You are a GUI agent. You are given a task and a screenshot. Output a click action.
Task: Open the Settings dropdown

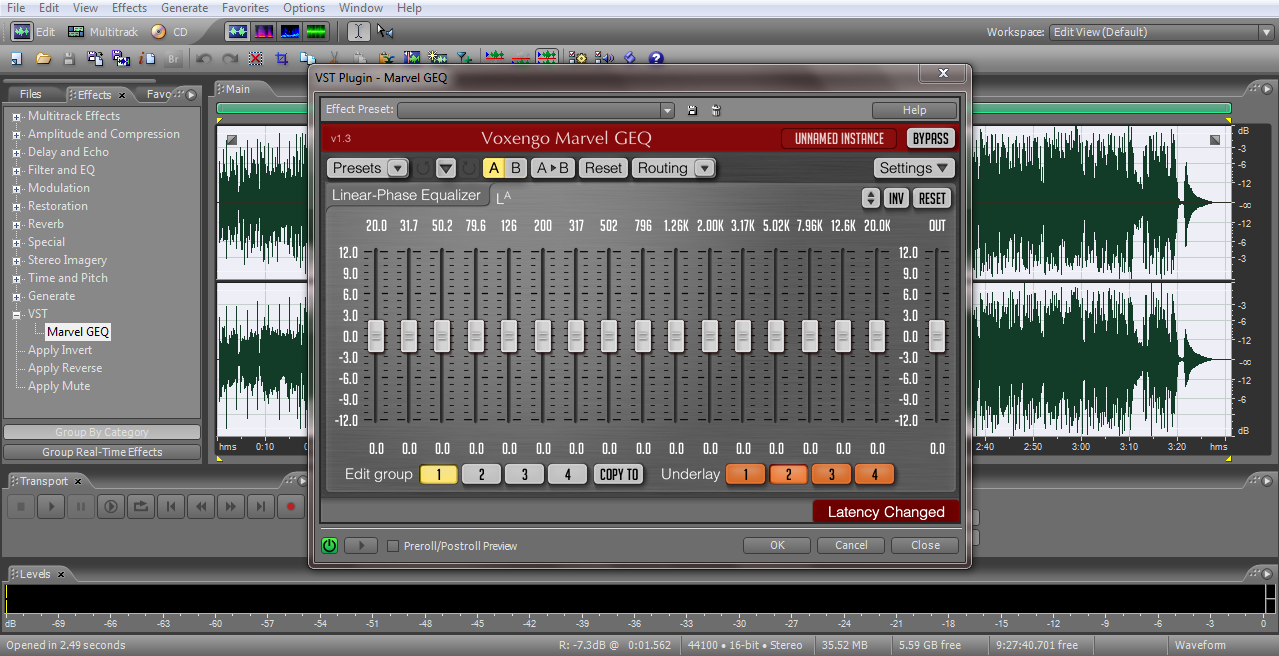(x=914, y=168)
